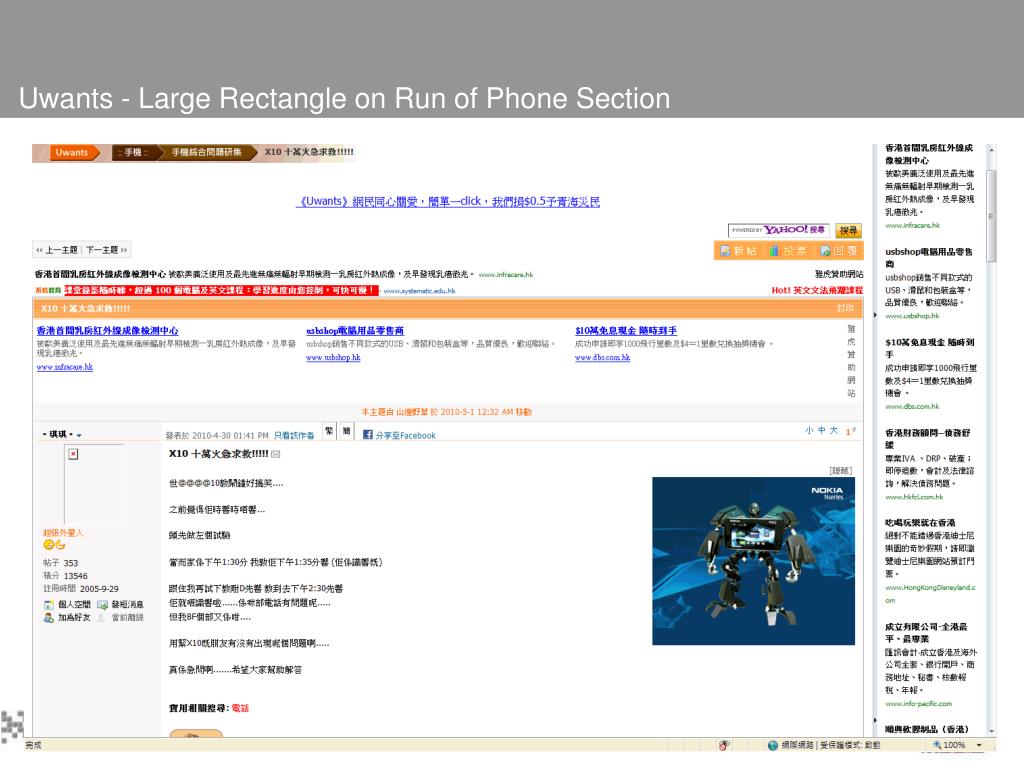Expand the 琪琪 username dropdown arrow
The image size is (1024, 768).
point(79,435)
